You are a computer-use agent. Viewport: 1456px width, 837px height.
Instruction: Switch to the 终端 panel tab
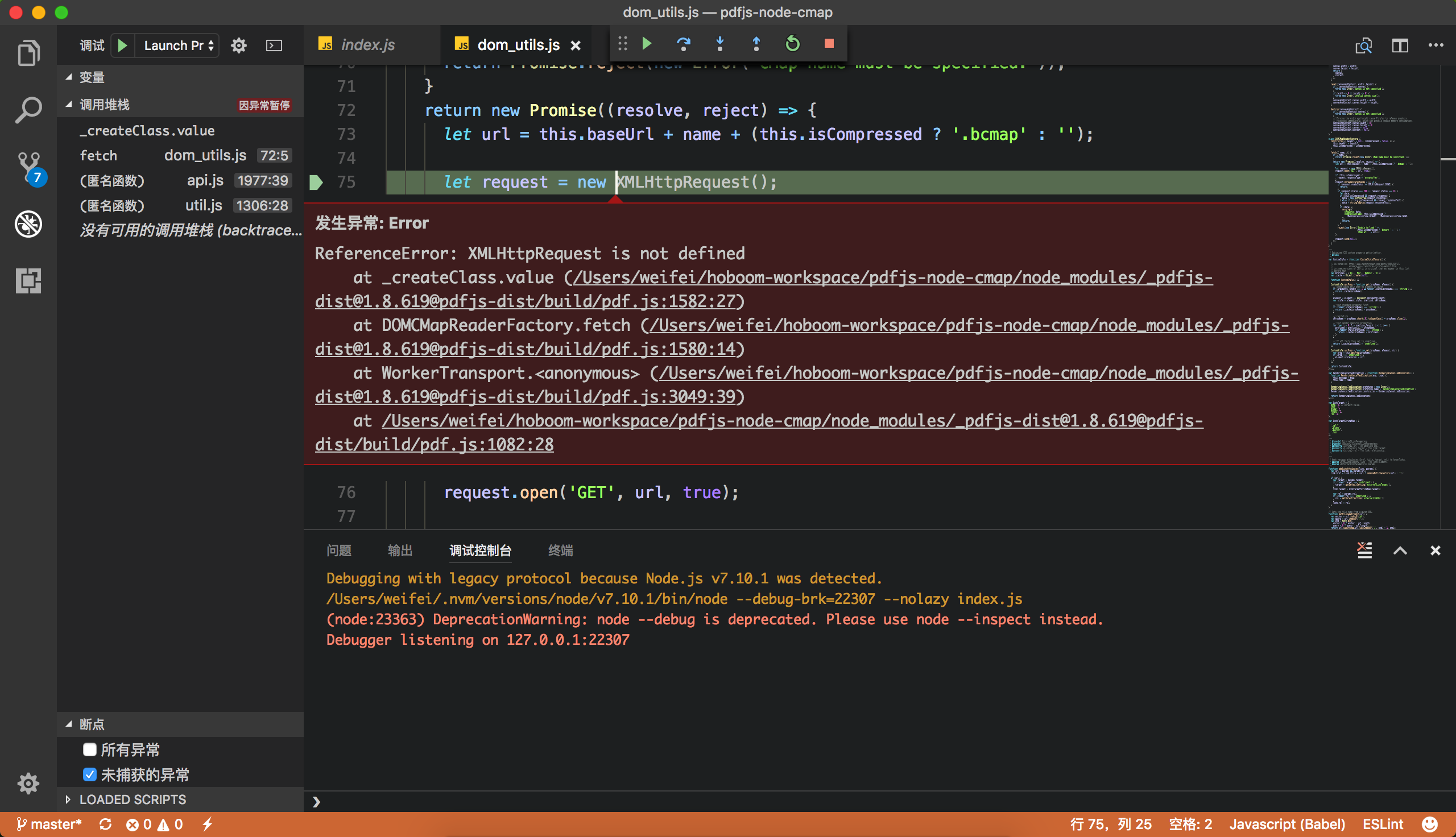point(560,550)
